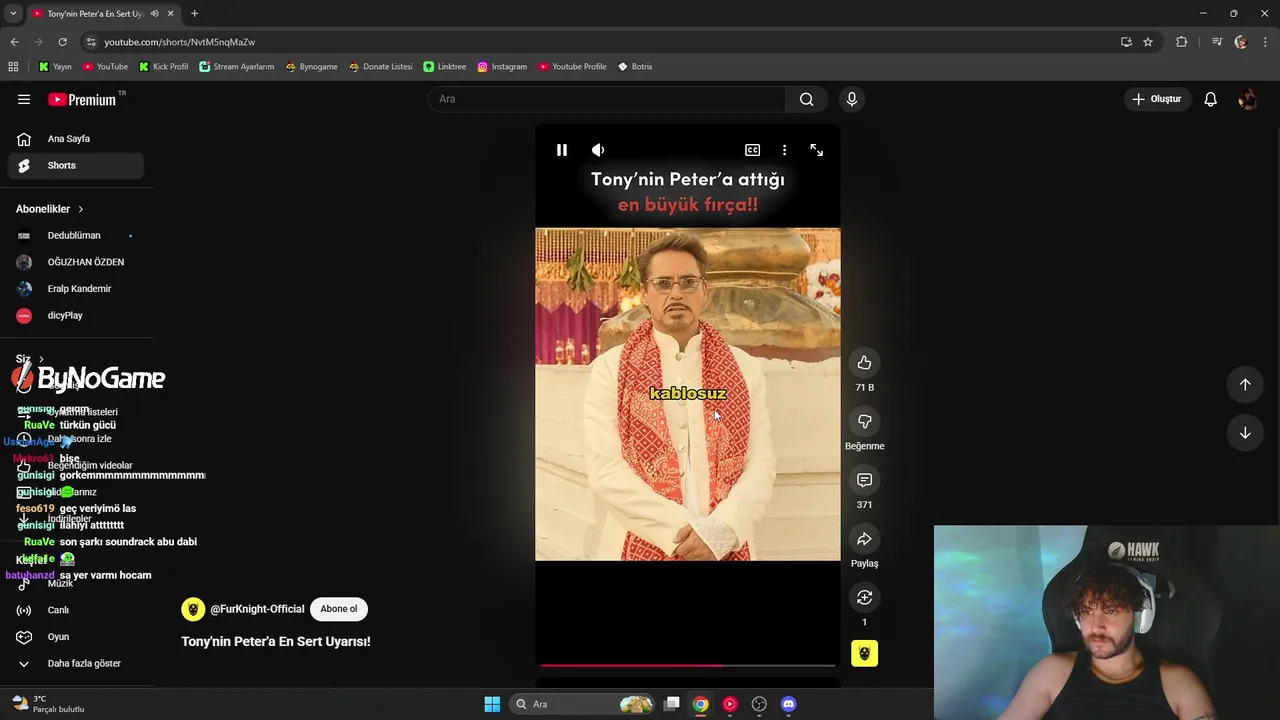Screen dimensions: 1280x720
Task: Seek within the red Shorts progress bar
Action: pos(688,665)
